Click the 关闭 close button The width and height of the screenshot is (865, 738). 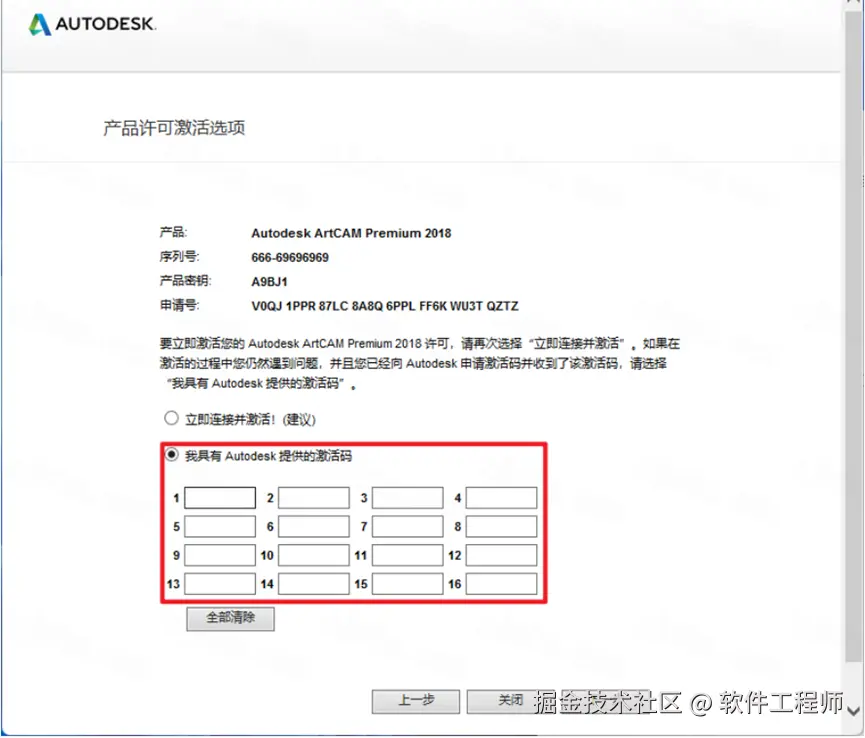pos(510,701)
